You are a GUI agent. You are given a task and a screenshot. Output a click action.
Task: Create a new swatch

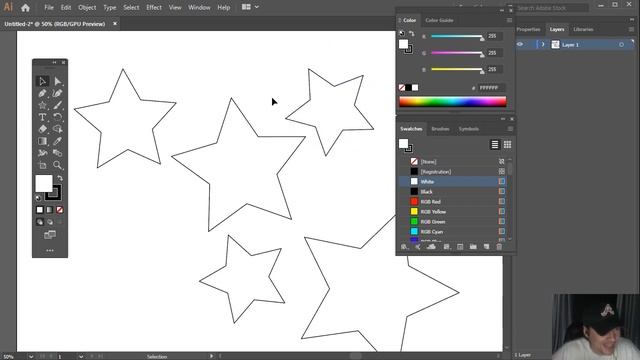coord(486,247)
